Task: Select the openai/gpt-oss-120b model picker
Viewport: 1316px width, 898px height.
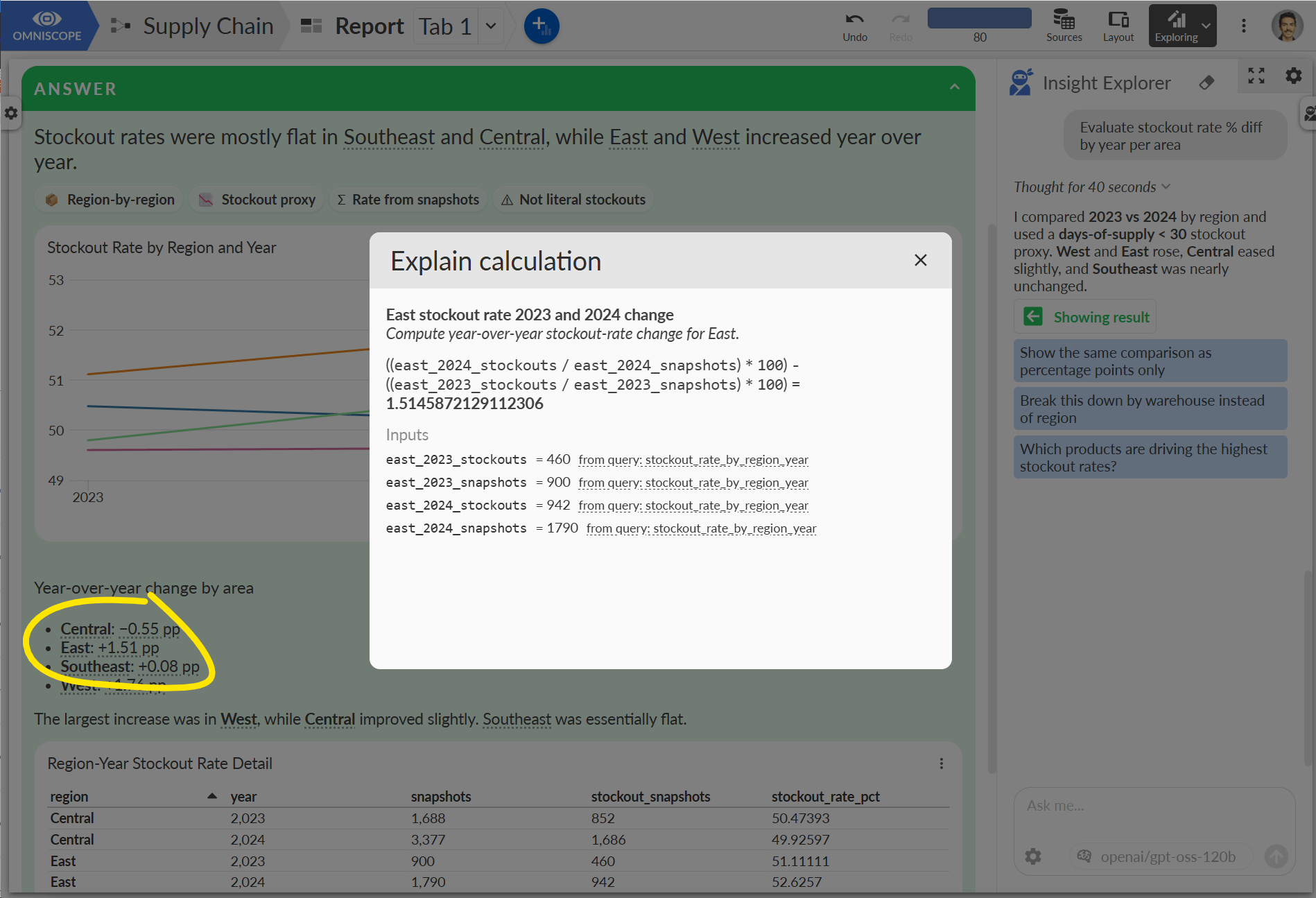Action: click(x=1161, y=856)
